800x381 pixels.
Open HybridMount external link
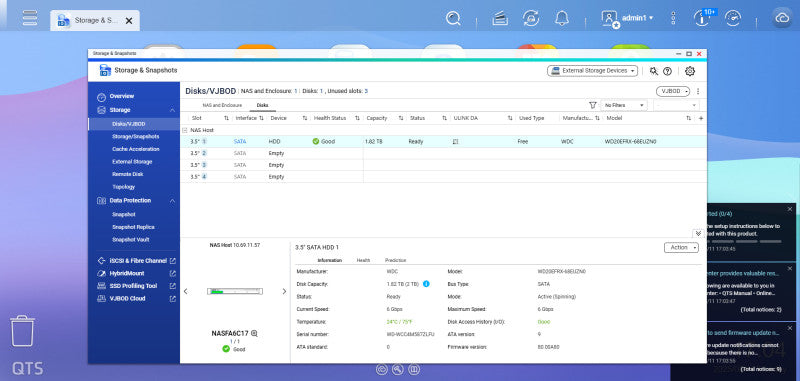click(172, 273)
